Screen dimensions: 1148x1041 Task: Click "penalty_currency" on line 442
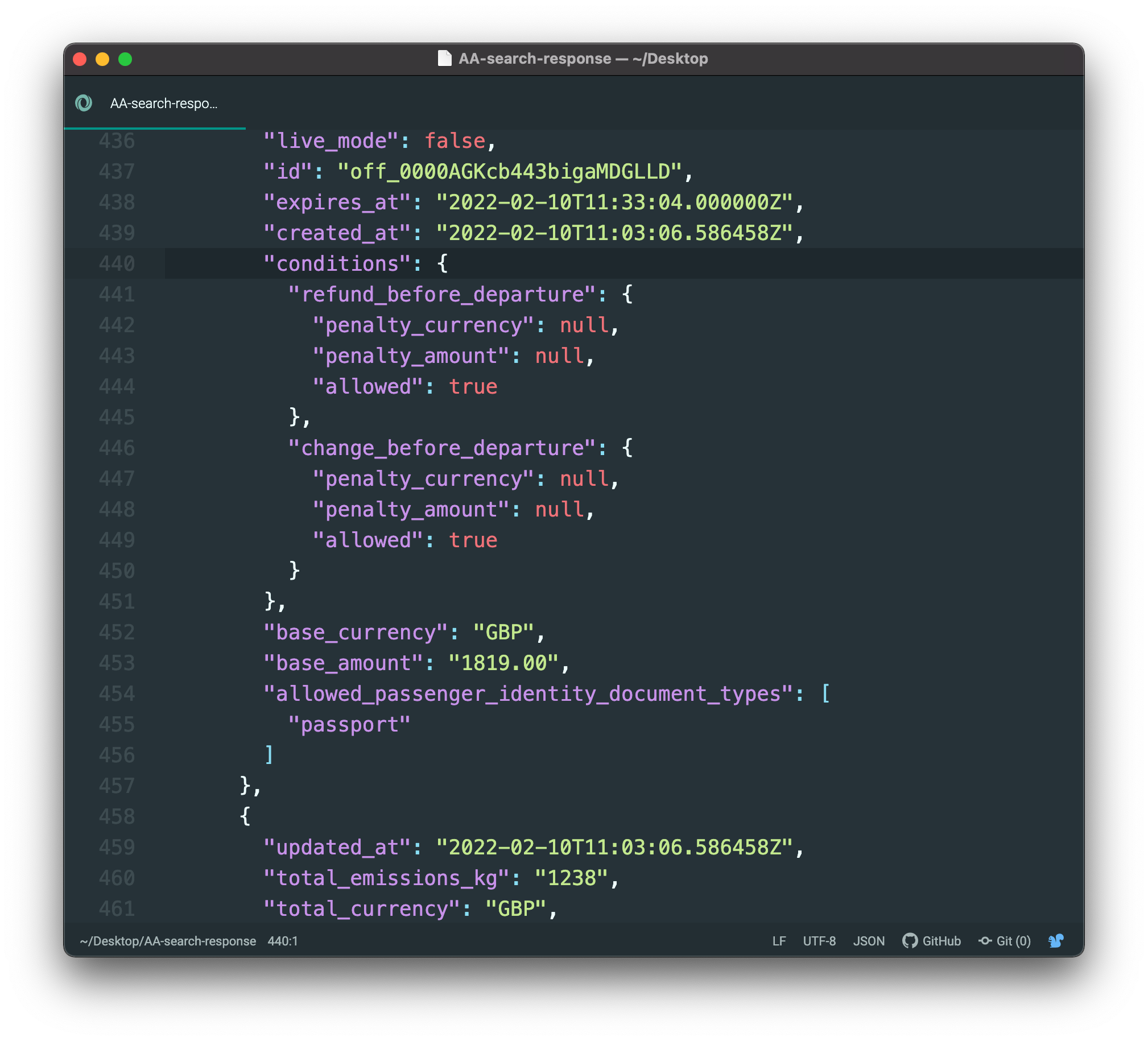[x=424, y=325]
